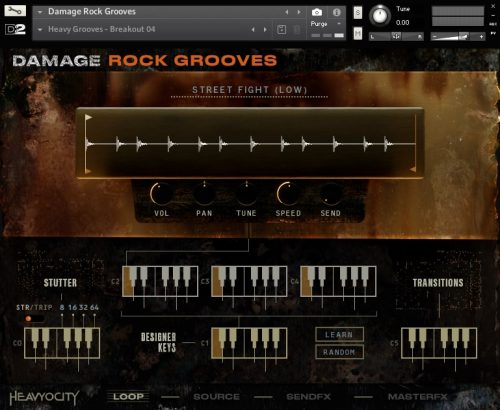The height and width of the screenshot is (410, 500).
Task: Open the Damage Rock Grooves instrument dropdown arrow
Action: point(40,12)
